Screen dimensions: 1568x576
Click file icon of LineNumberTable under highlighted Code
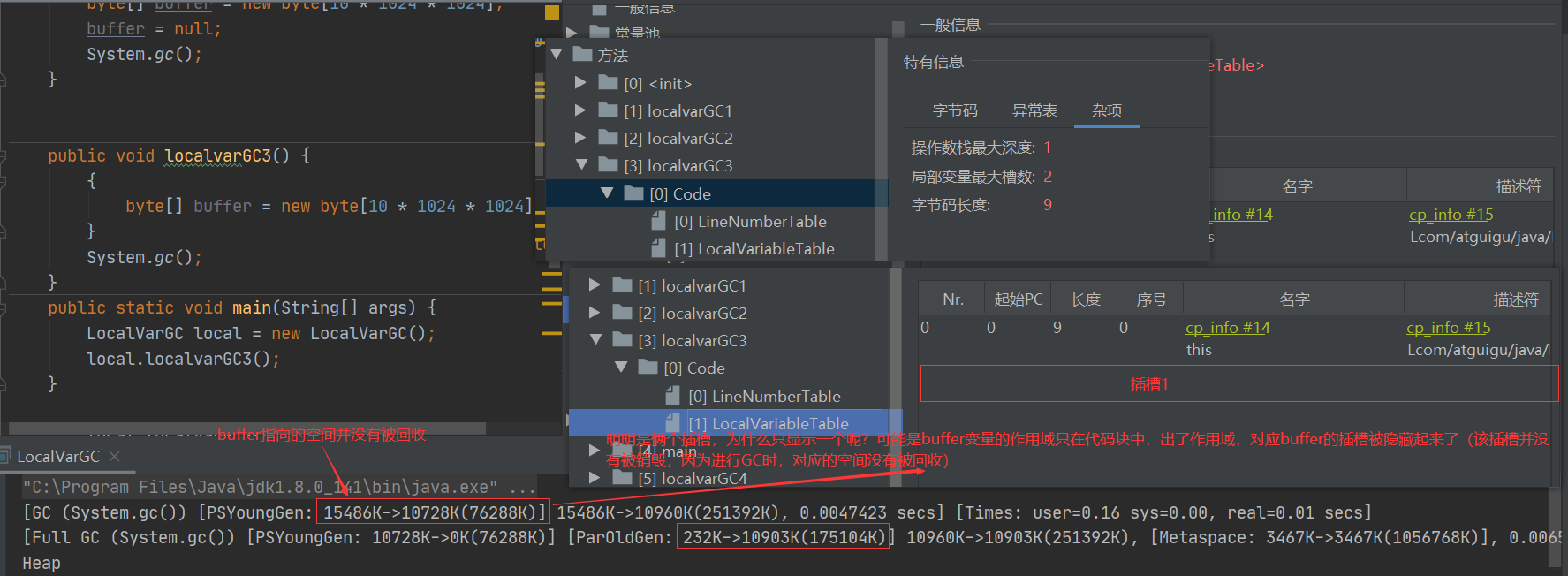click(658, 221)
